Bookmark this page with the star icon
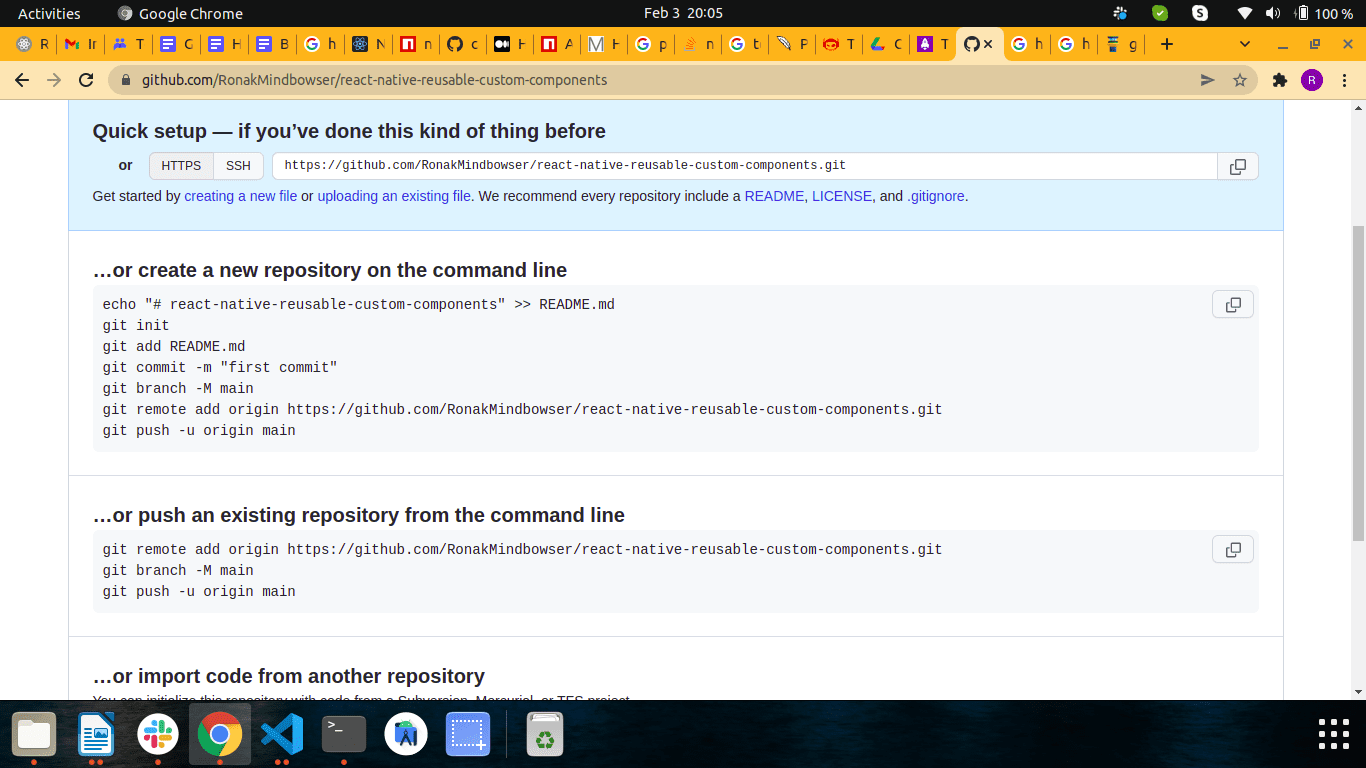Image resolution: width=1366 pixels, height=768 pixels. coord(1240,80)
